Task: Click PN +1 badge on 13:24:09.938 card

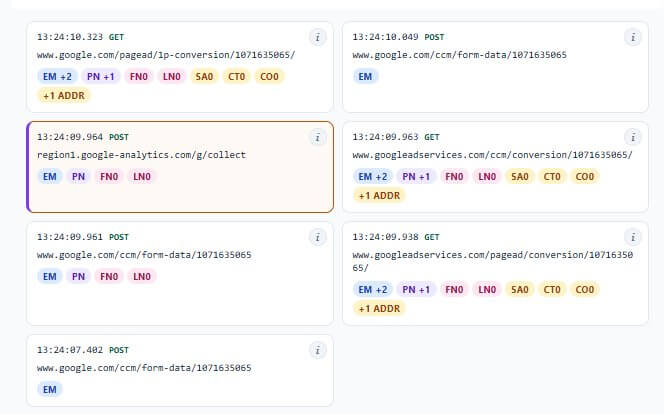Action: [x=416, y=290]
